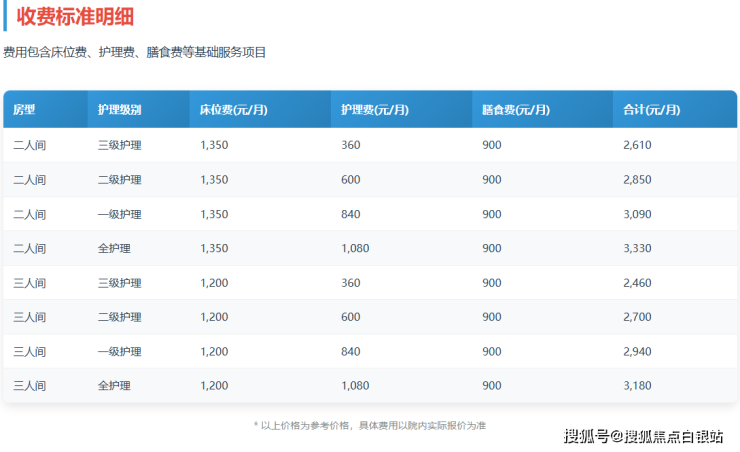
Task: Click the total 2,850 cell
Action: [x=637, y=180]
